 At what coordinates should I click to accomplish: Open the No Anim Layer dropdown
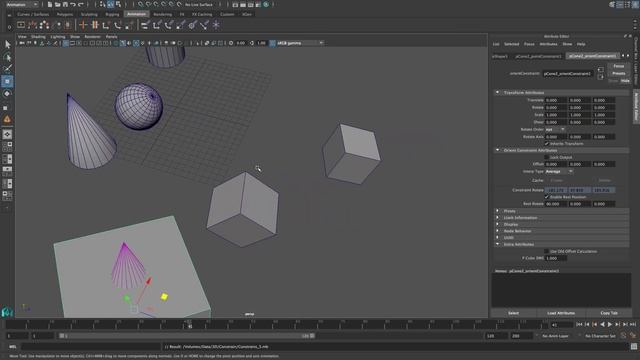pos(557,336)
